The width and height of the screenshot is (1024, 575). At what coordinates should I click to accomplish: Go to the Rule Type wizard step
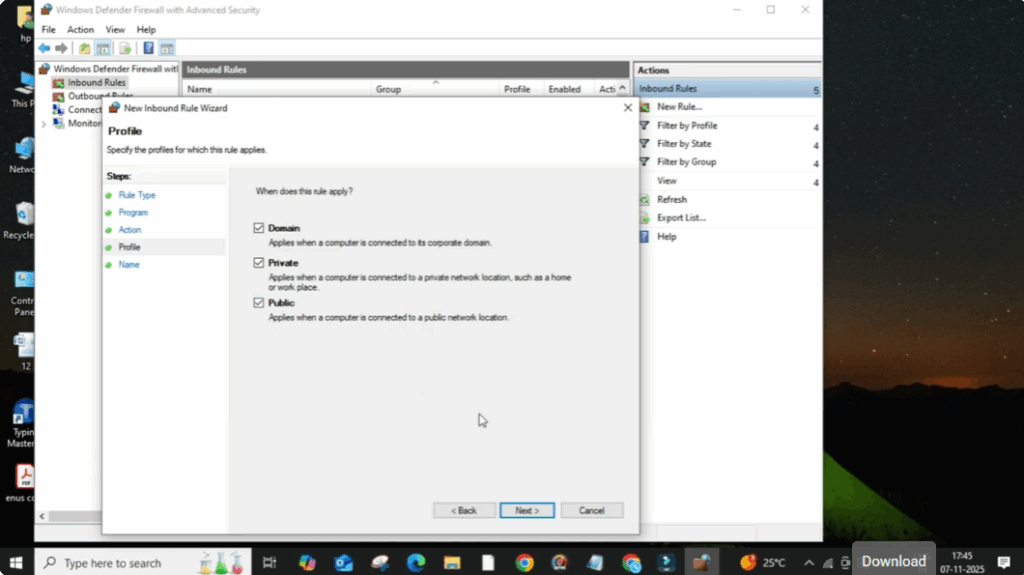pyautogui.click(x=137, y=195)
